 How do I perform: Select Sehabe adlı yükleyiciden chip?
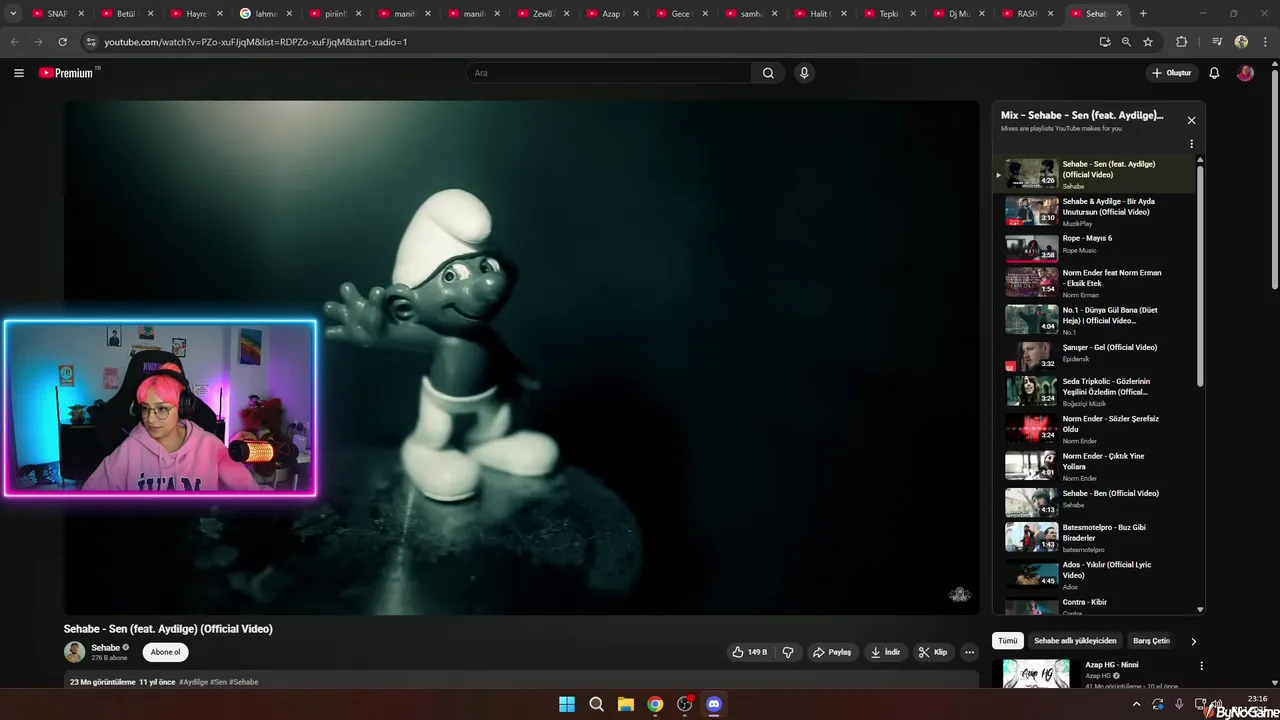1075,641
